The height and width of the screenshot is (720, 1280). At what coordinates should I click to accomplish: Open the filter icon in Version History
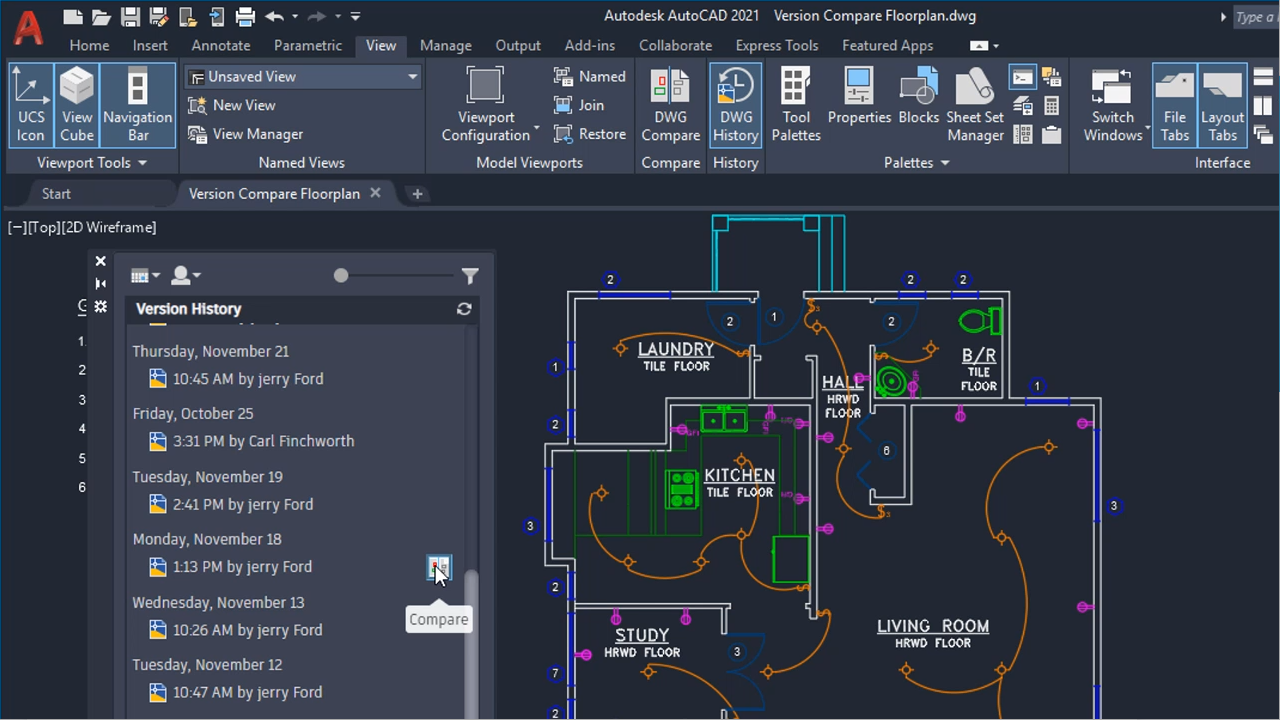click(470, 275)
